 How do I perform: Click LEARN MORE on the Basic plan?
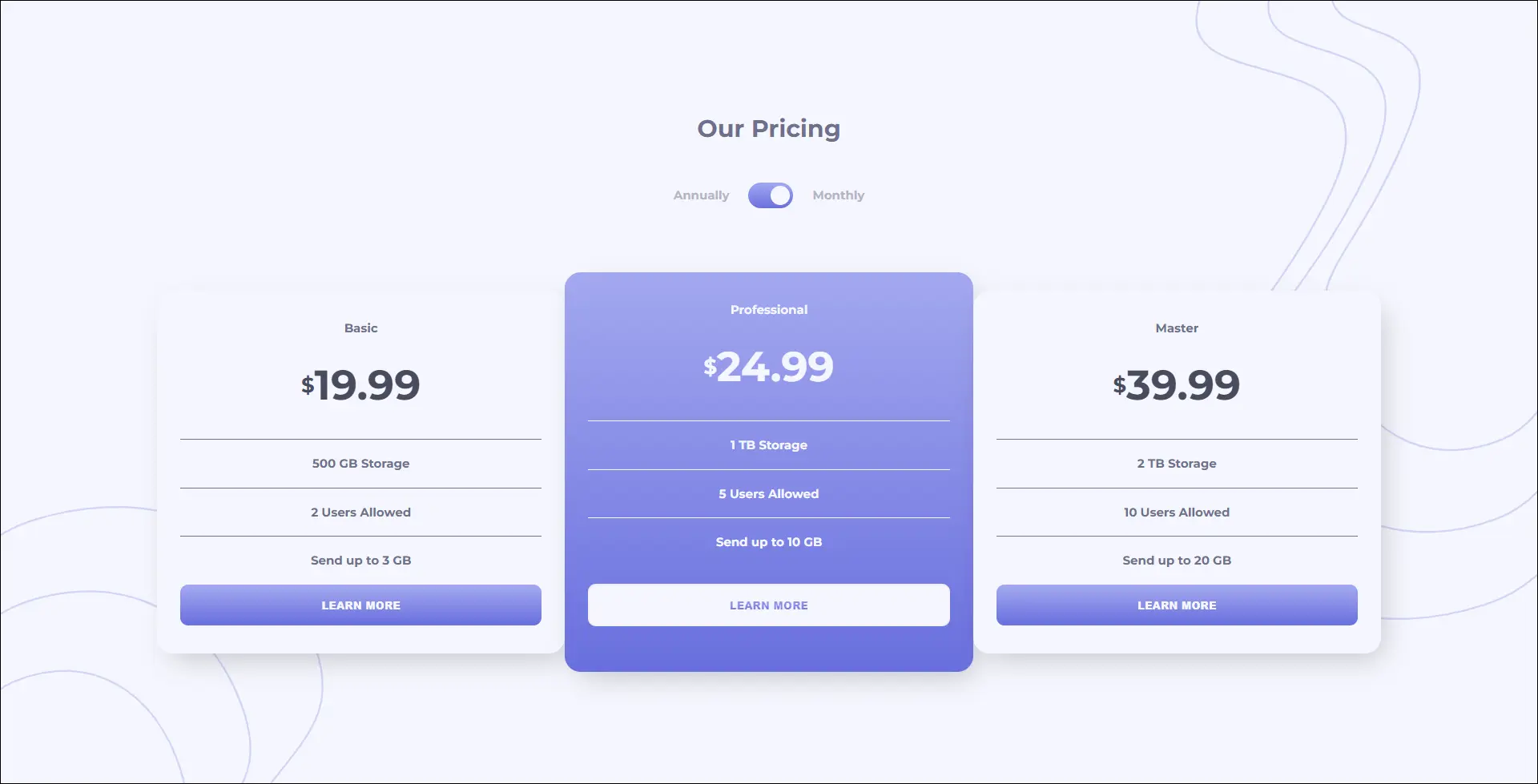coord(360,605)
